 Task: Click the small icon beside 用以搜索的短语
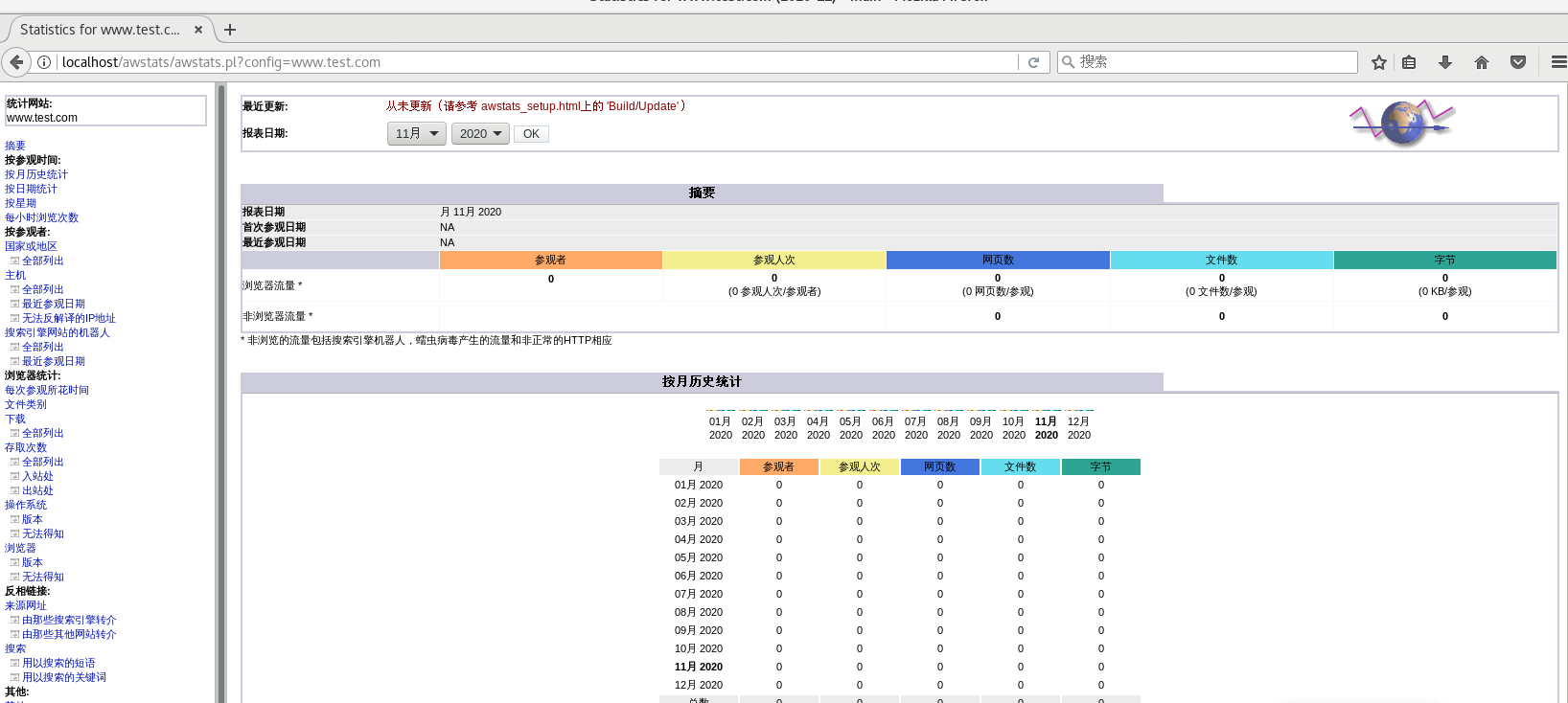(x=14, y=663)
